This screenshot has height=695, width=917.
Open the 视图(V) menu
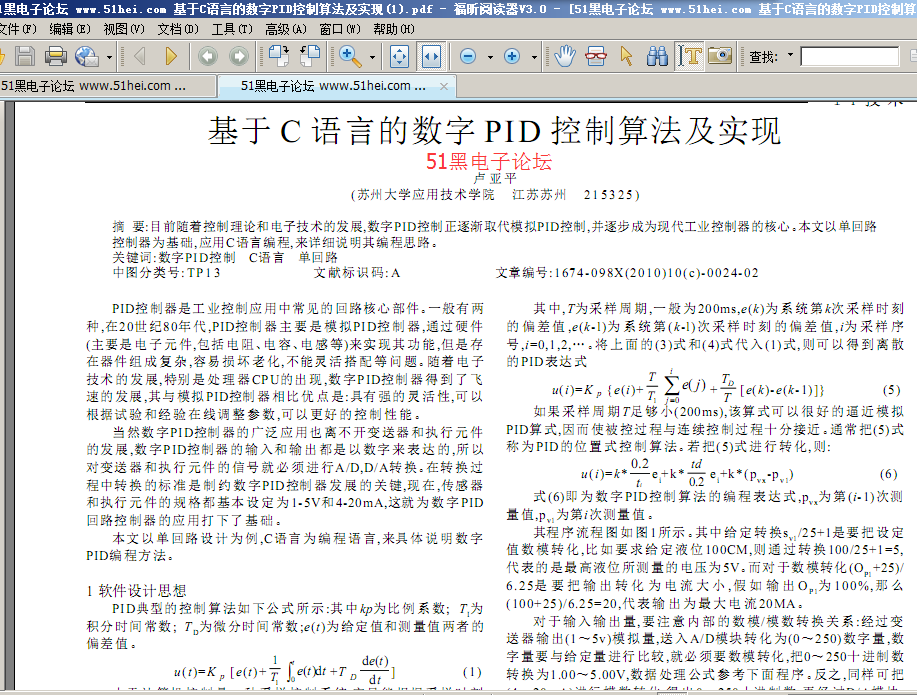(x=124, y=29)
